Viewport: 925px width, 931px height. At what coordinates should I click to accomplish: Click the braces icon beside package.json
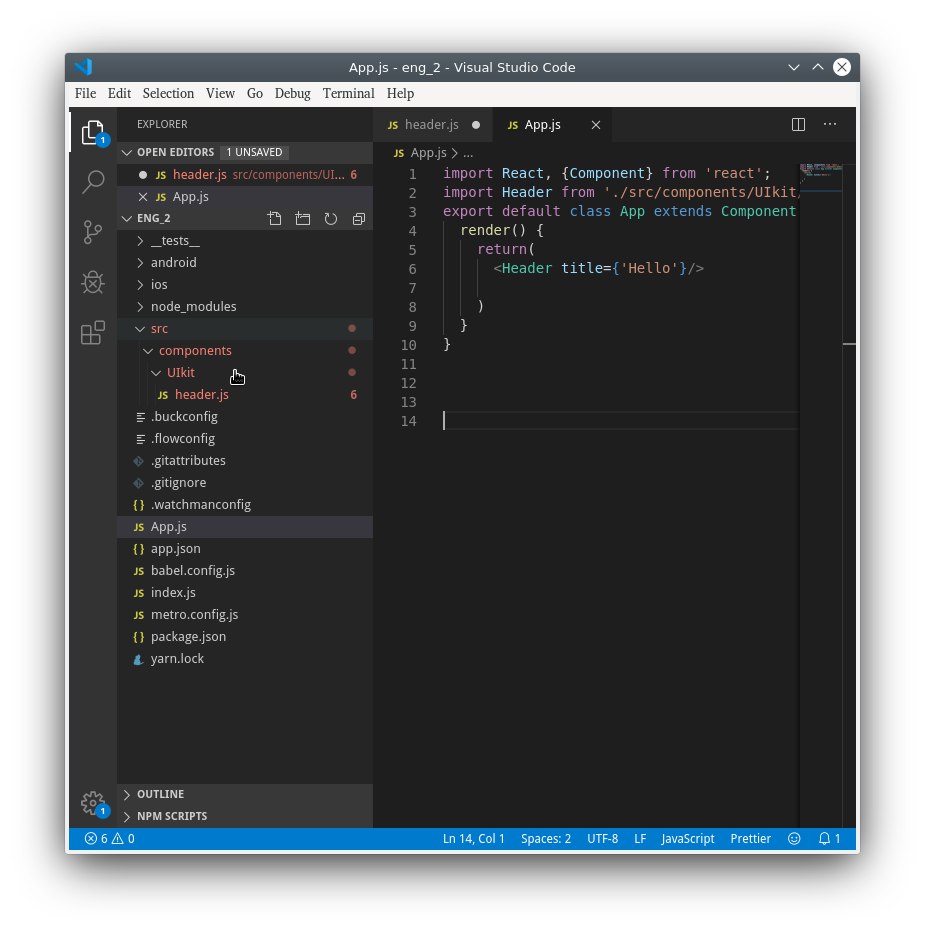click(139, 637)
